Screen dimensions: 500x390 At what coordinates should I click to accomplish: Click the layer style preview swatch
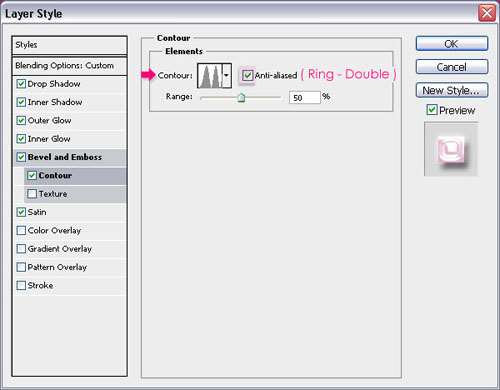[x=451, y=149]
